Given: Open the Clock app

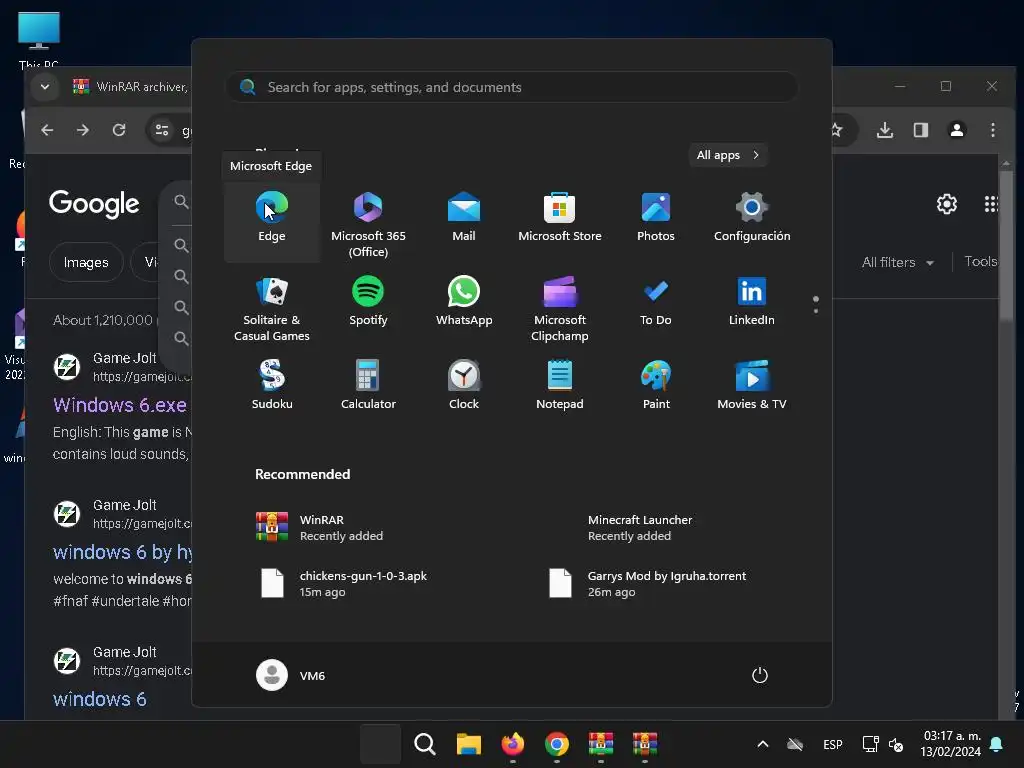Looking at the screenshot, I should (x=464, y=385).
